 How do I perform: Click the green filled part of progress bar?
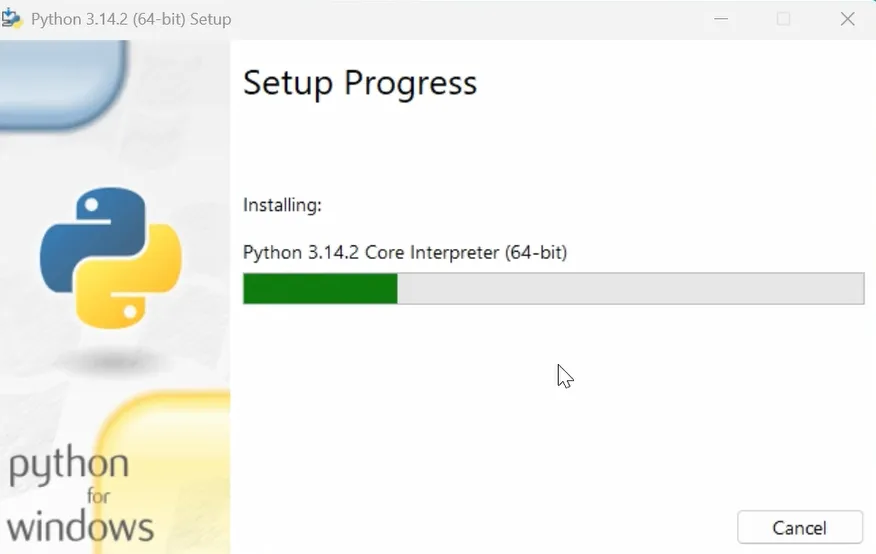(x=320, y=288)
